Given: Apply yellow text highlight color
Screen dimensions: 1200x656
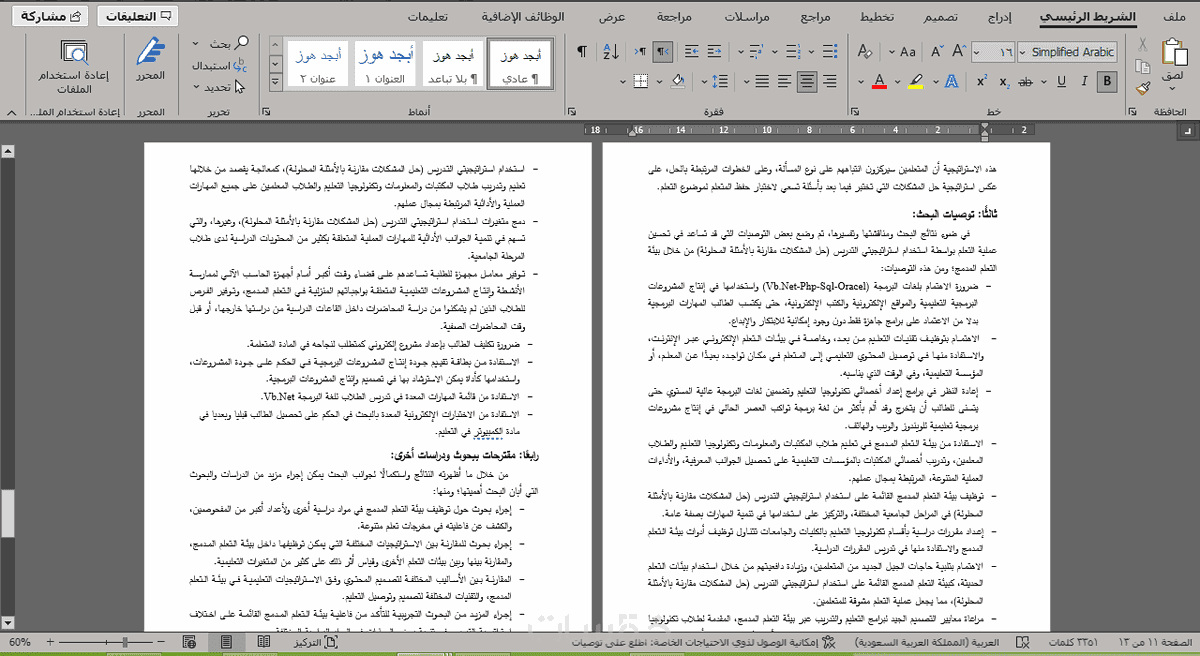Looking at the screenshot, I should tap(916, 82).
